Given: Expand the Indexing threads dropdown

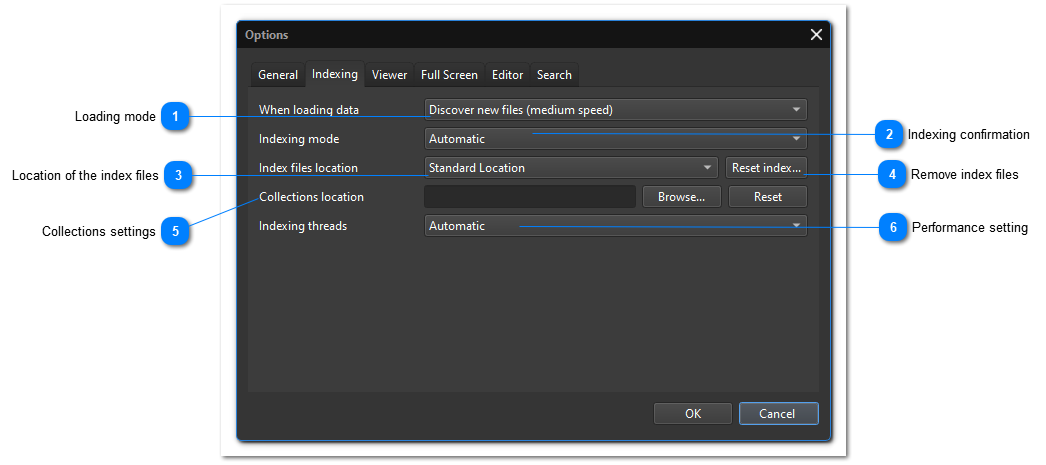Looking at the screenshot, I should [x=615, y=226].
